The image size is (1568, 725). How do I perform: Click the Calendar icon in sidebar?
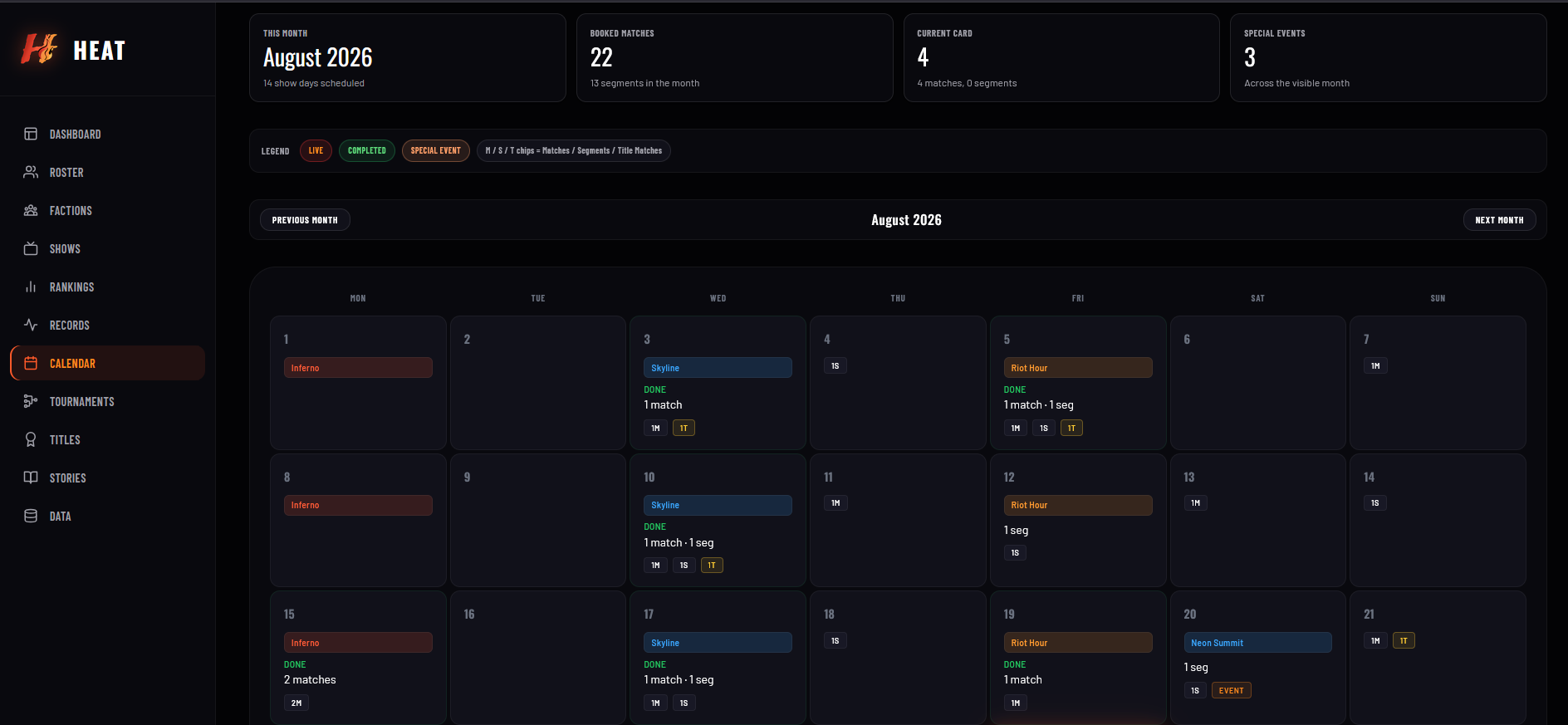(x=31, y=363)
